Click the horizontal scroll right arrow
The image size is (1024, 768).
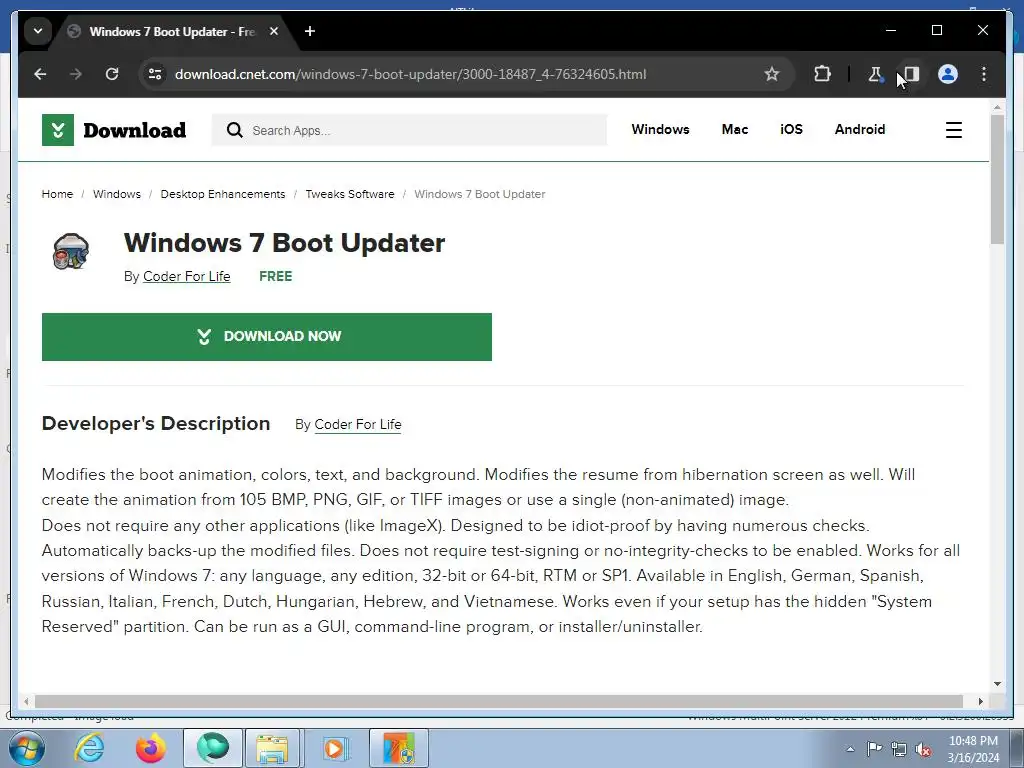980,701
